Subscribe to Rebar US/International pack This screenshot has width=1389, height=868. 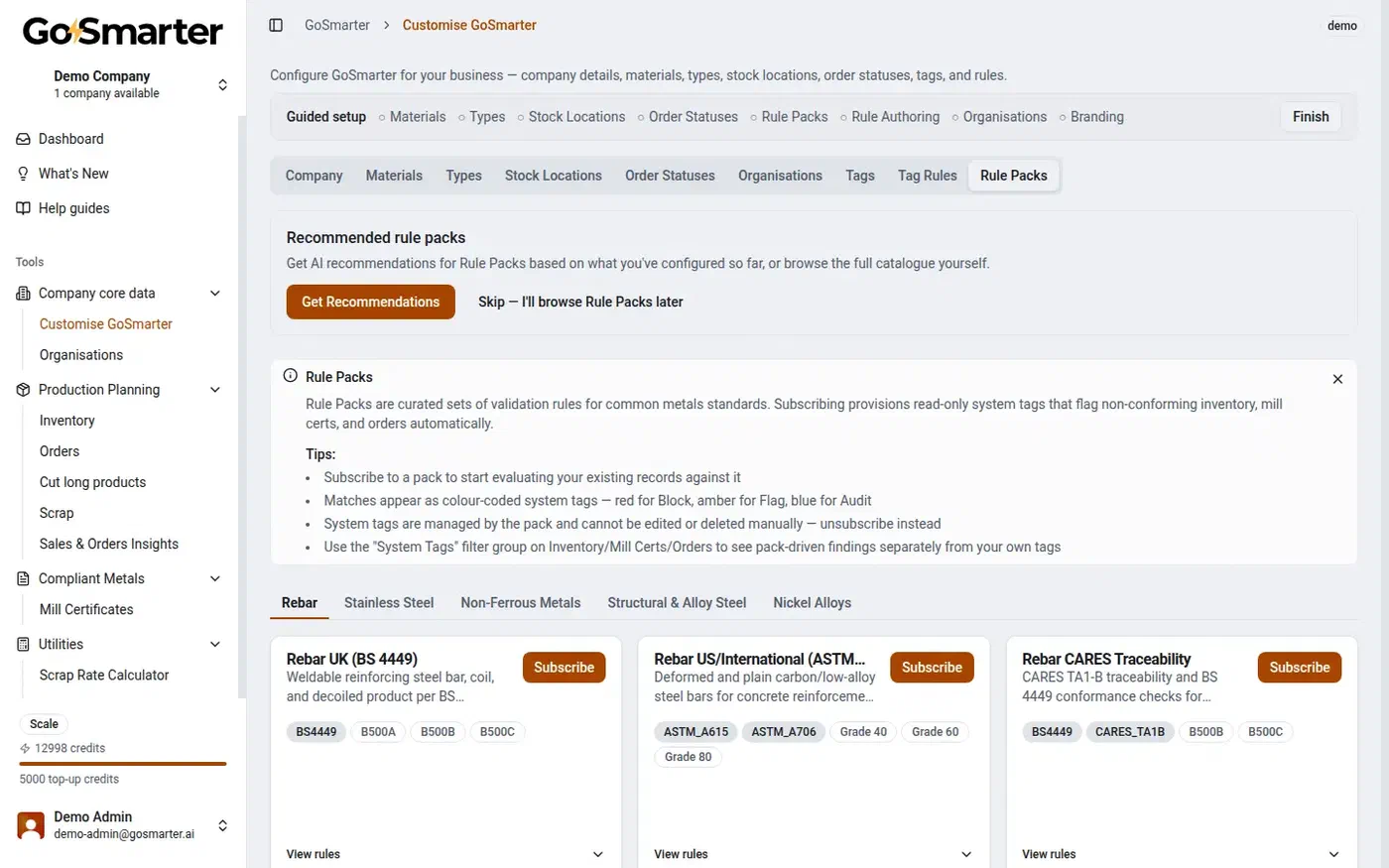[932, 668]
